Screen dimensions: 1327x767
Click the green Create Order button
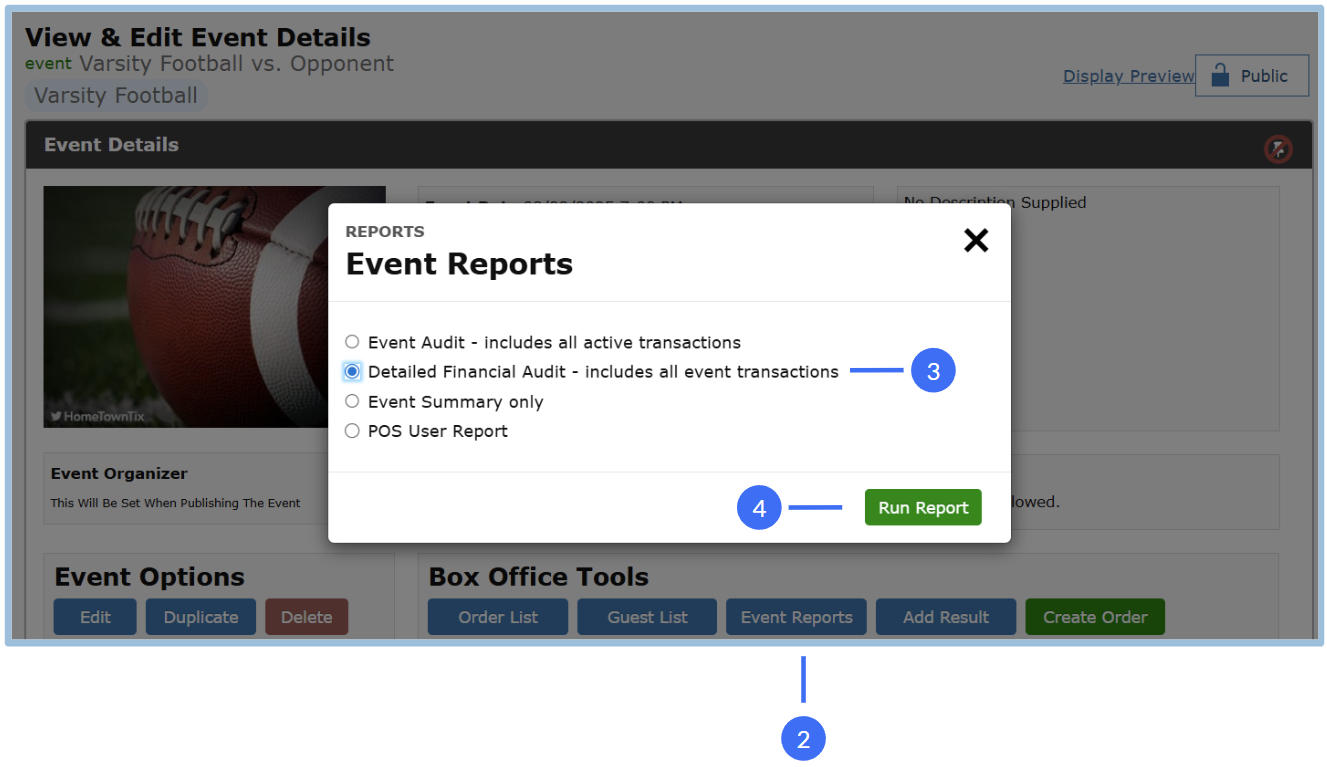pos(1095,617)
